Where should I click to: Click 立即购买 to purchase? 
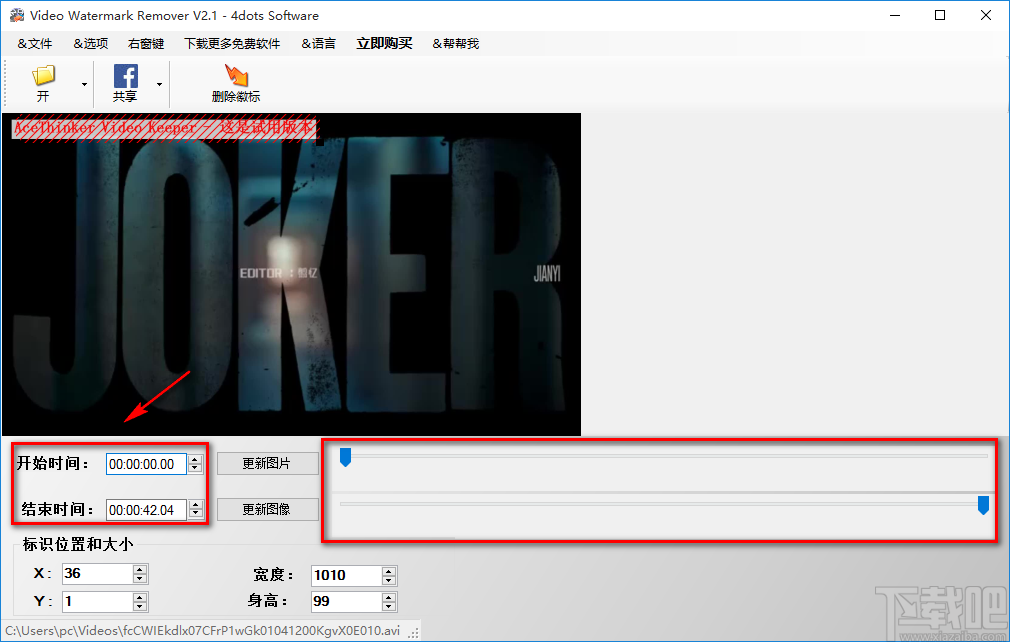[x=384, y=43]
